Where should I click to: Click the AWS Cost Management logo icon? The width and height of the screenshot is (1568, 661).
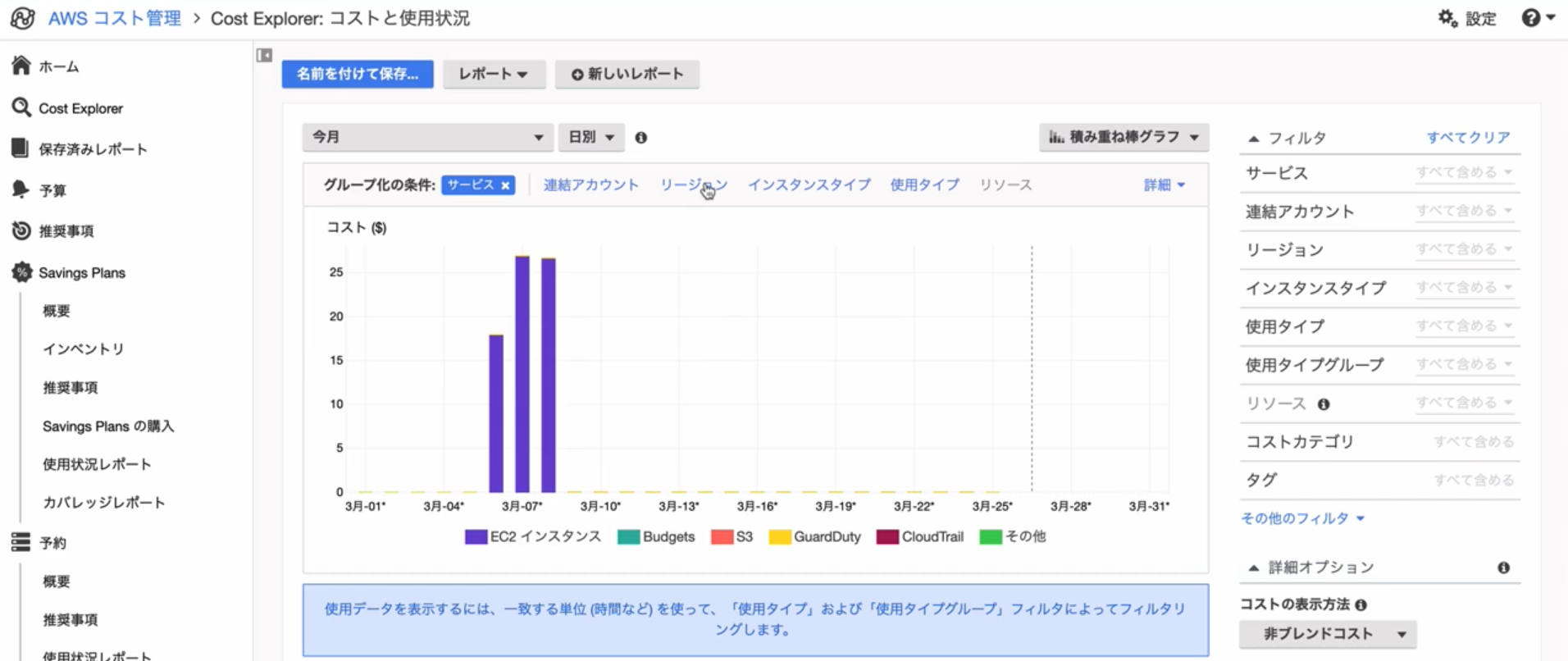[x=22, y=18]
